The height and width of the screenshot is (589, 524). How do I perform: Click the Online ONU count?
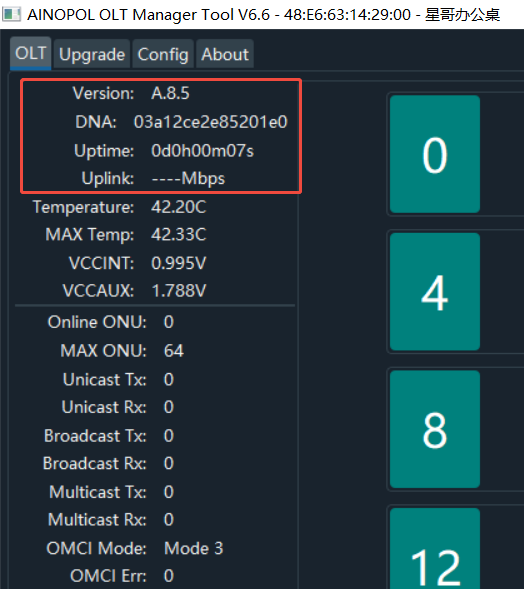pyautogui.click(x=169, y=322)
